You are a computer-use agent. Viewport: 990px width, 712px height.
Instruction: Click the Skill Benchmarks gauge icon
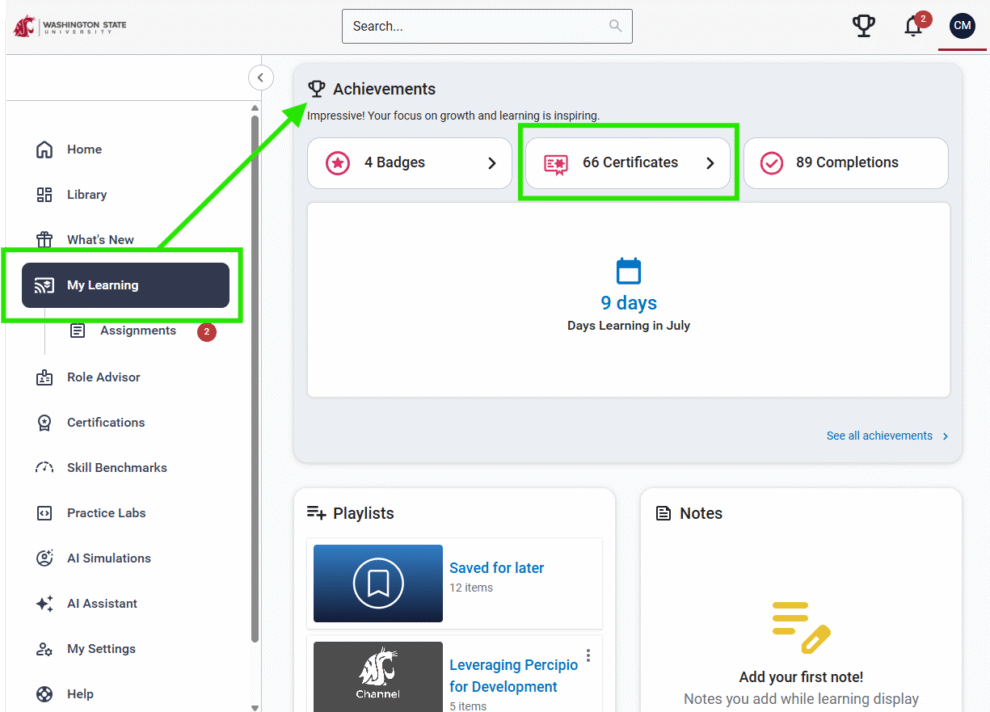pyautogui.click(x=44, y=468)
